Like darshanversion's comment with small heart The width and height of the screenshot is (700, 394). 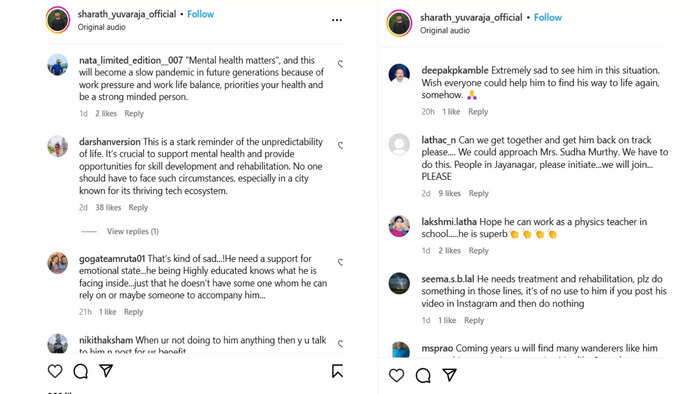(340, 145)
